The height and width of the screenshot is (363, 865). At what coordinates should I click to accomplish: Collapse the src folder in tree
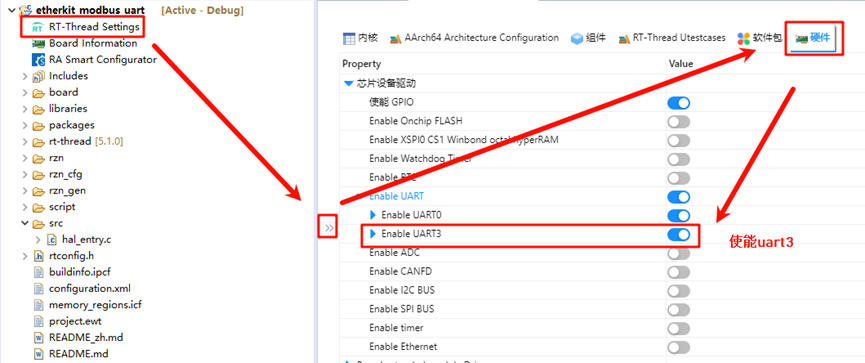coord(25,223)
